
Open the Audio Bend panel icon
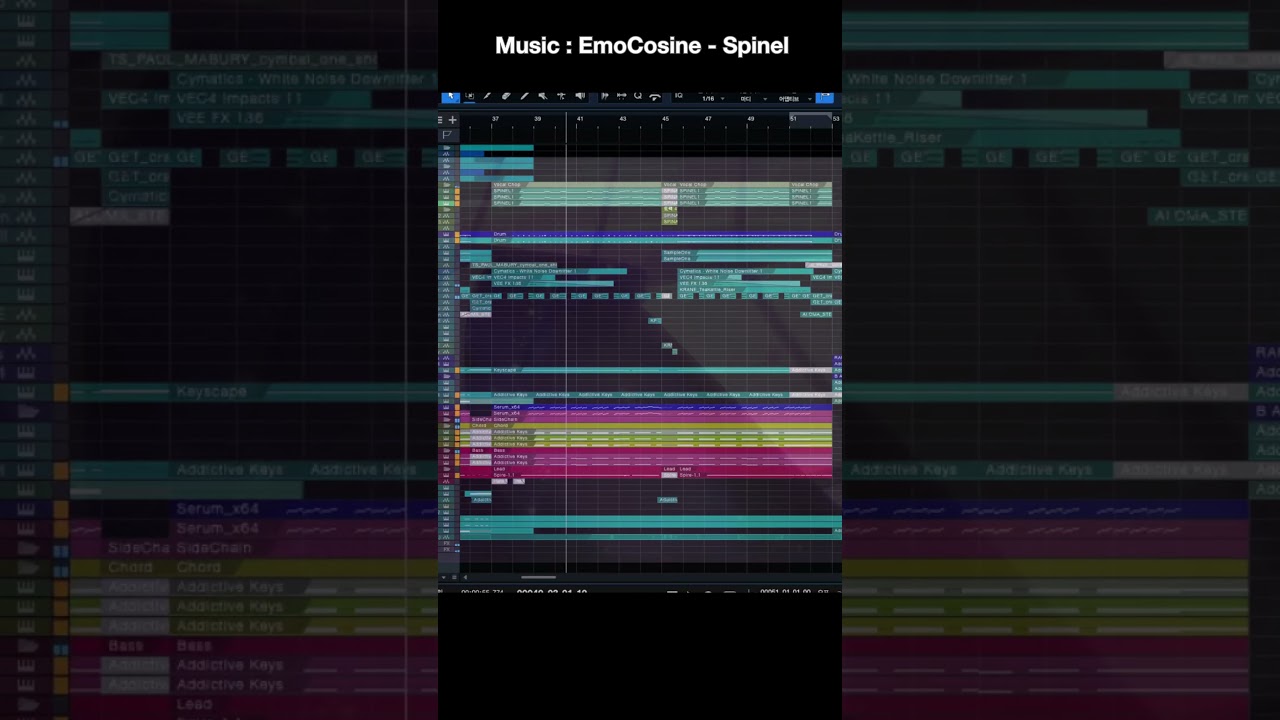(605, 97)
